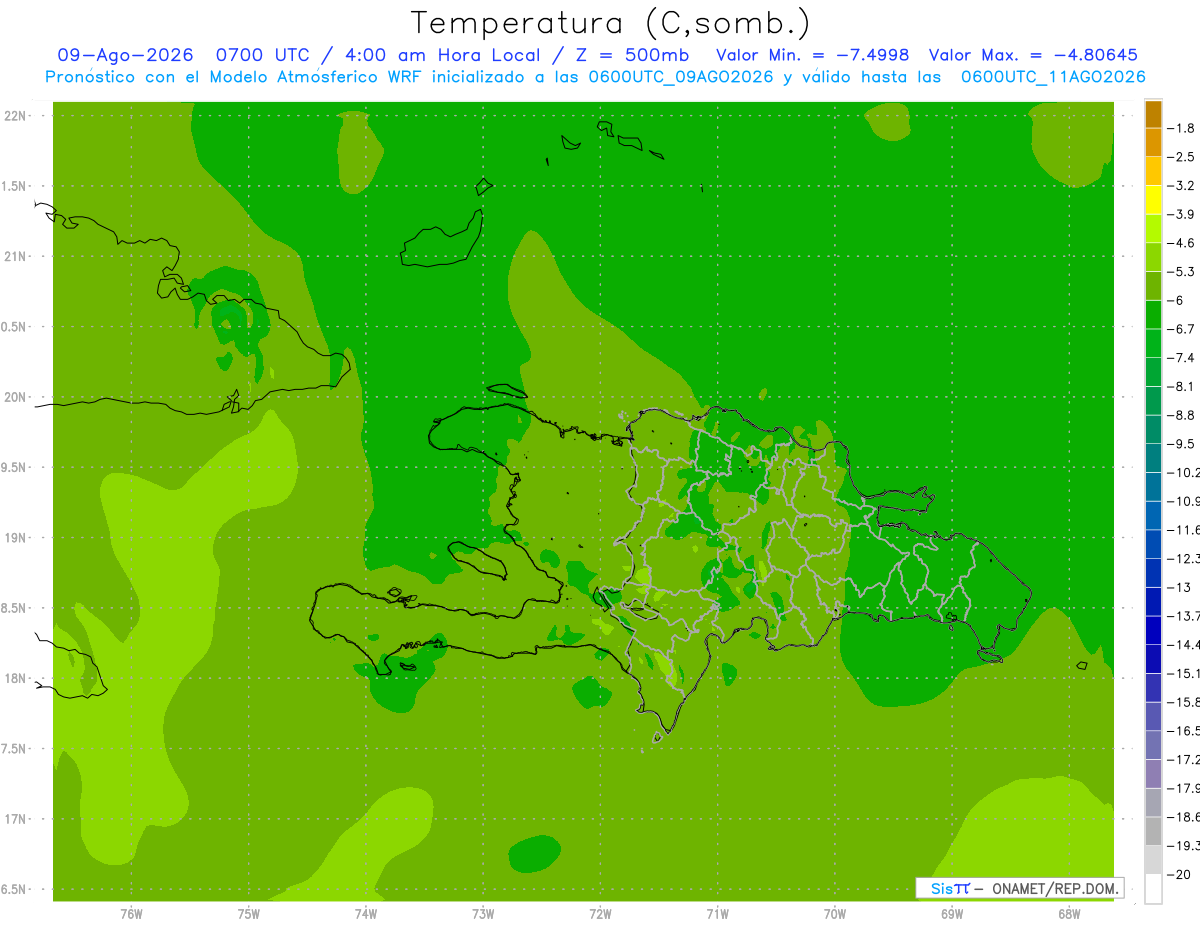This screenshot has width=1200, height=927.
Task: Click yellow swatch between -3.2 and -3.9
Action: (x=1153, y=200)
